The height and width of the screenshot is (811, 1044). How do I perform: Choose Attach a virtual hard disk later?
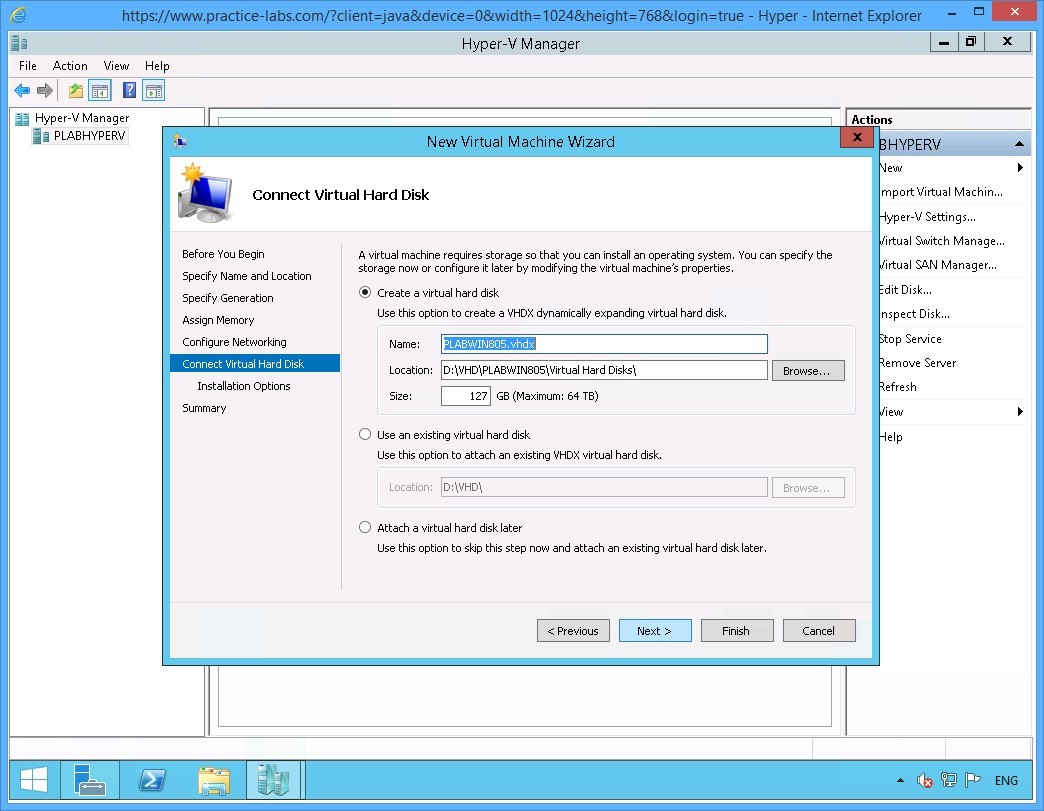(x=365, y=527)
